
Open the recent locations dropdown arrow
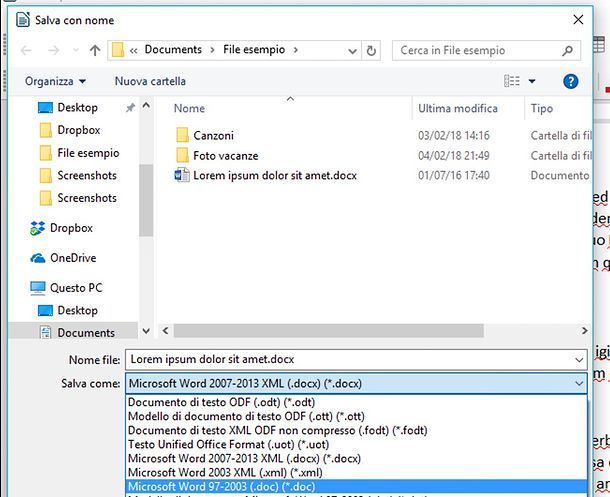pos(75,50)
